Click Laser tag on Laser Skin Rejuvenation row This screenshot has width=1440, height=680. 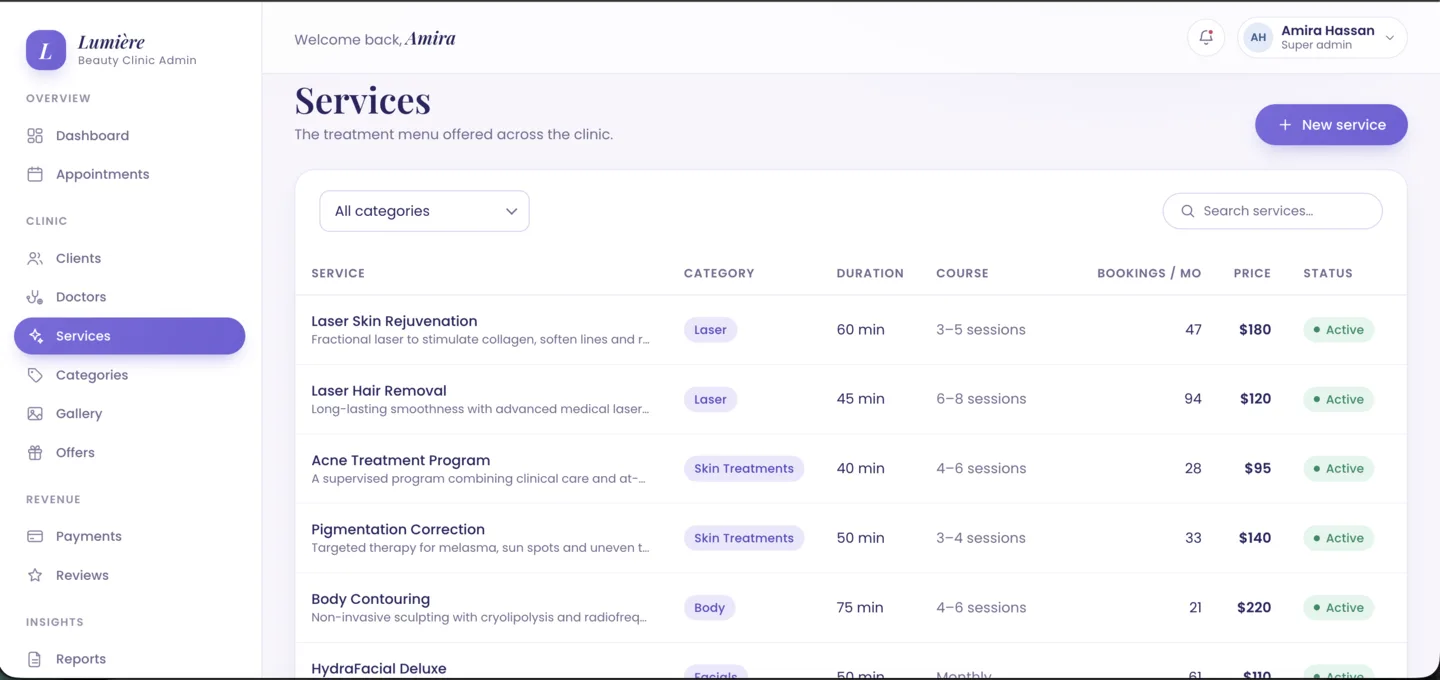pyautogui.click(x=710, y=330)
